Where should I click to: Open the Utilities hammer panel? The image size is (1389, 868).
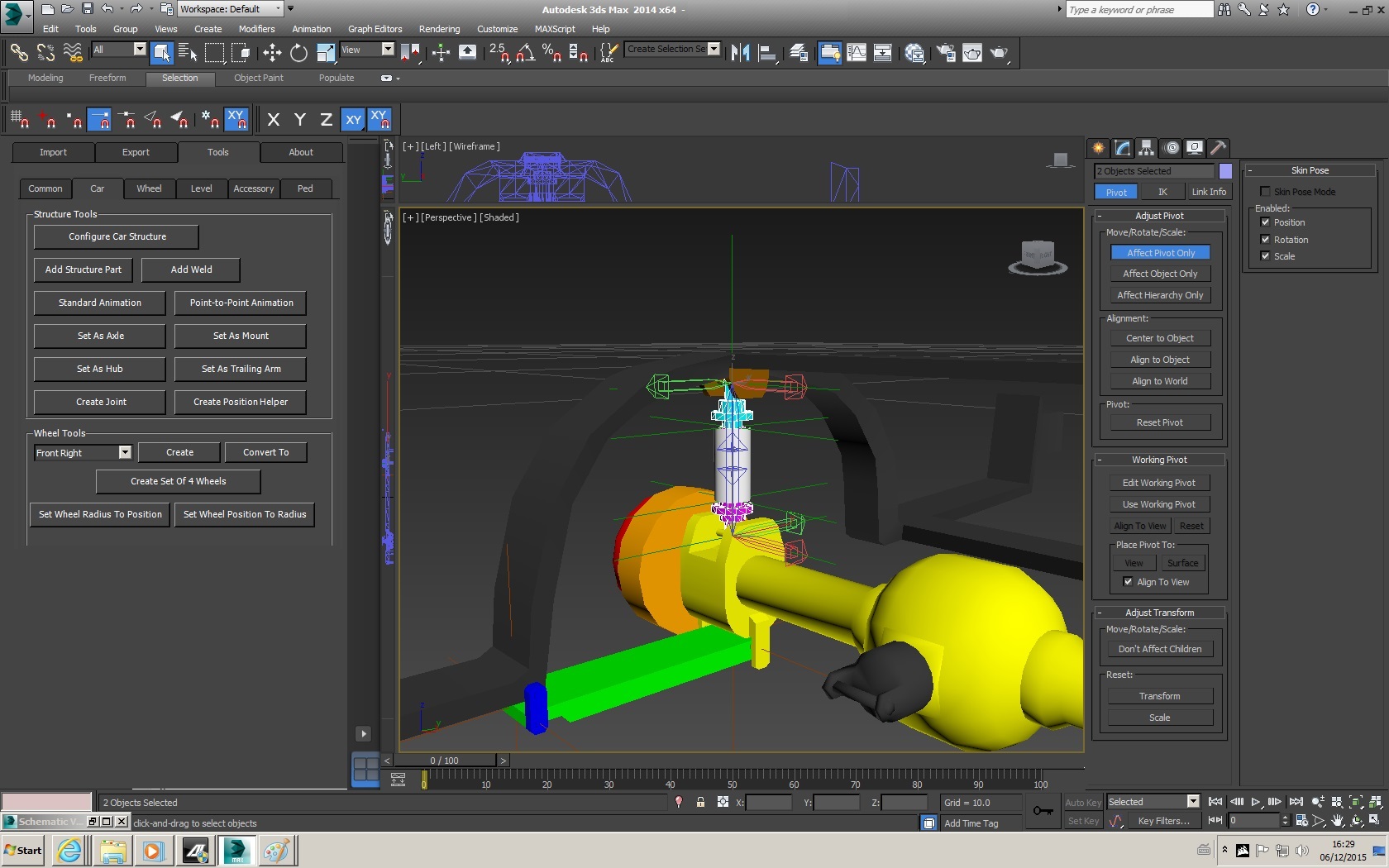tap(1218, 148)
